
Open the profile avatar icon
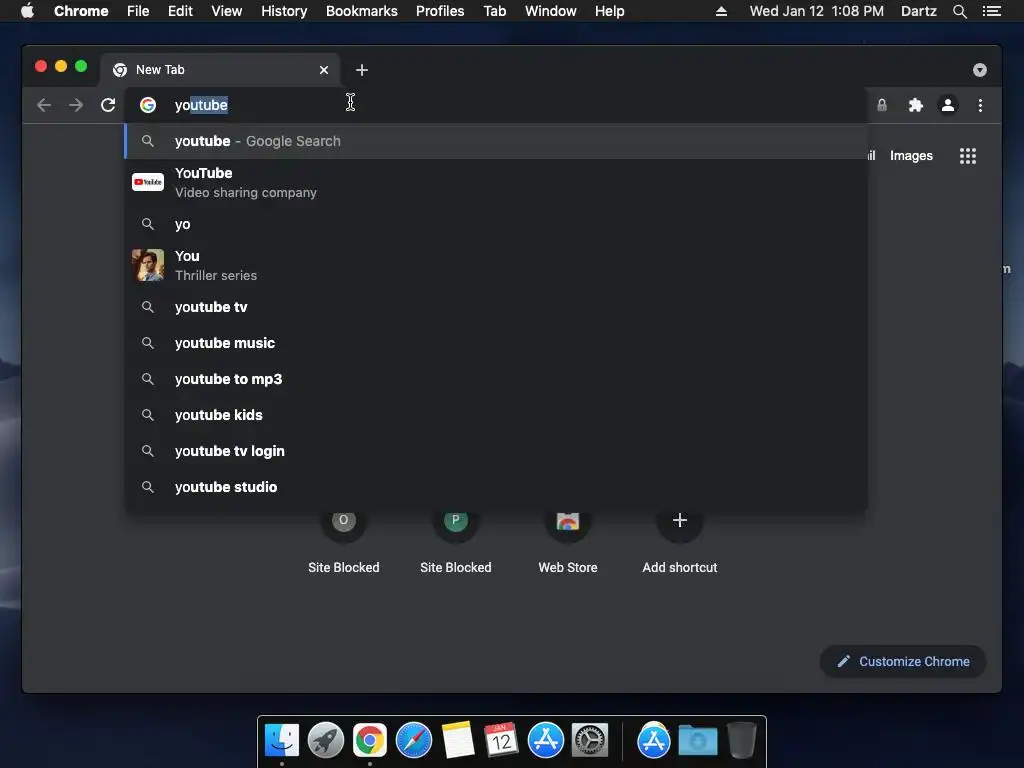pos(948,105)
